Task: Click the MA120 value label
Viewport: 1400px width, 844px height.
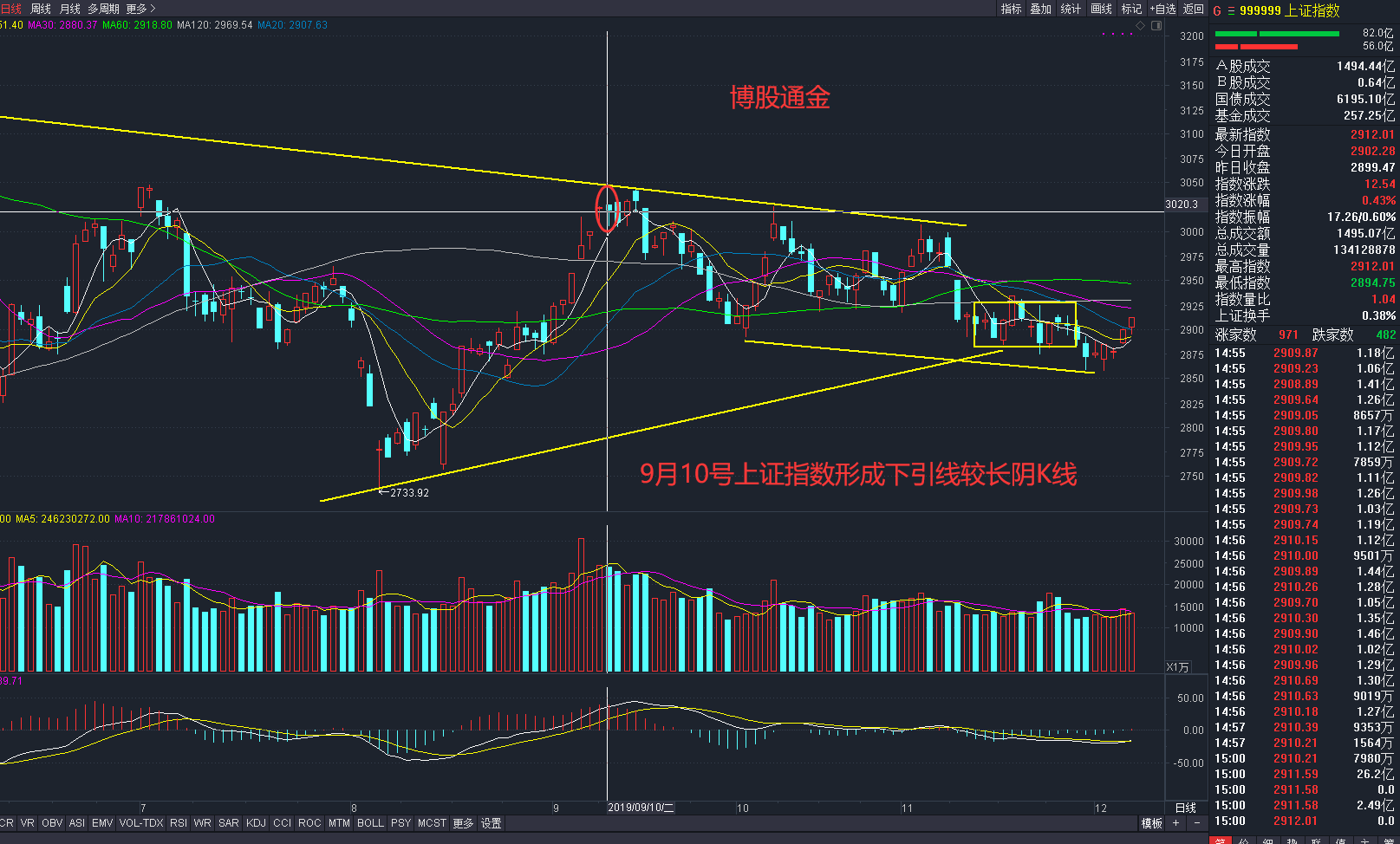Action: coord(215,25)
